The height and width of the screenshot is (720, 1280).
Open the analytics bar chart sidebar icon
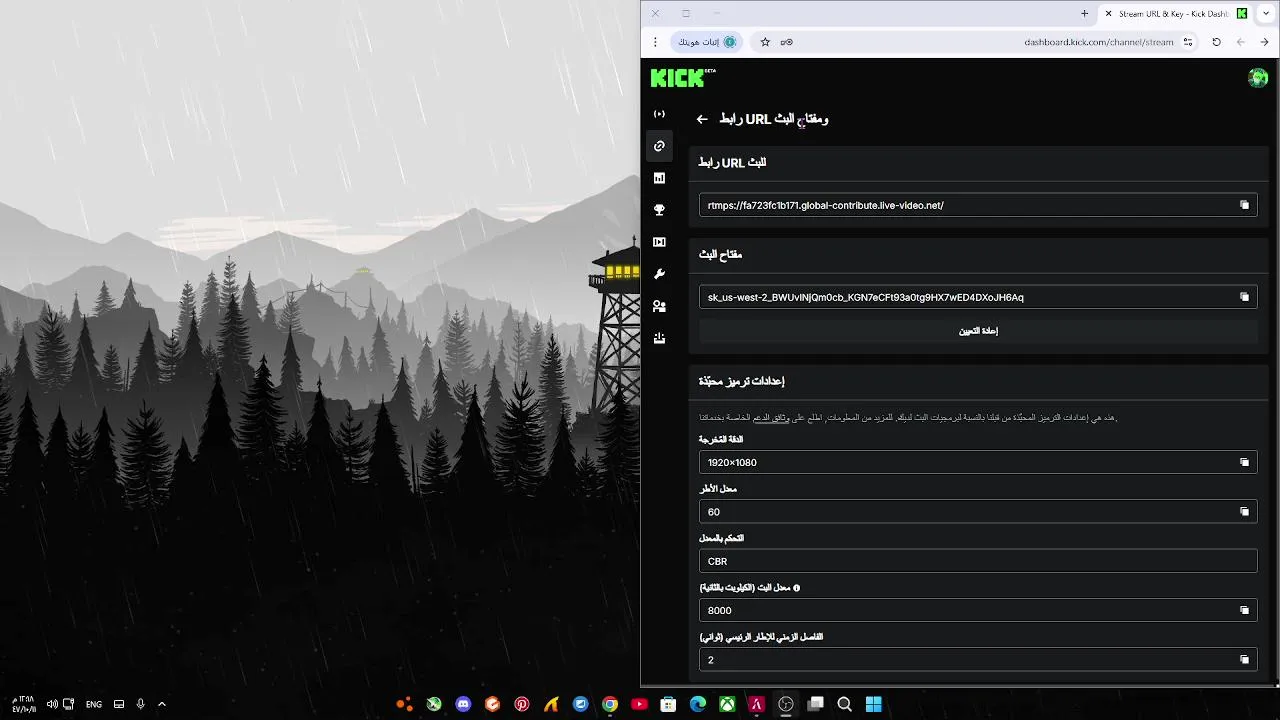[x=659, y=178]
